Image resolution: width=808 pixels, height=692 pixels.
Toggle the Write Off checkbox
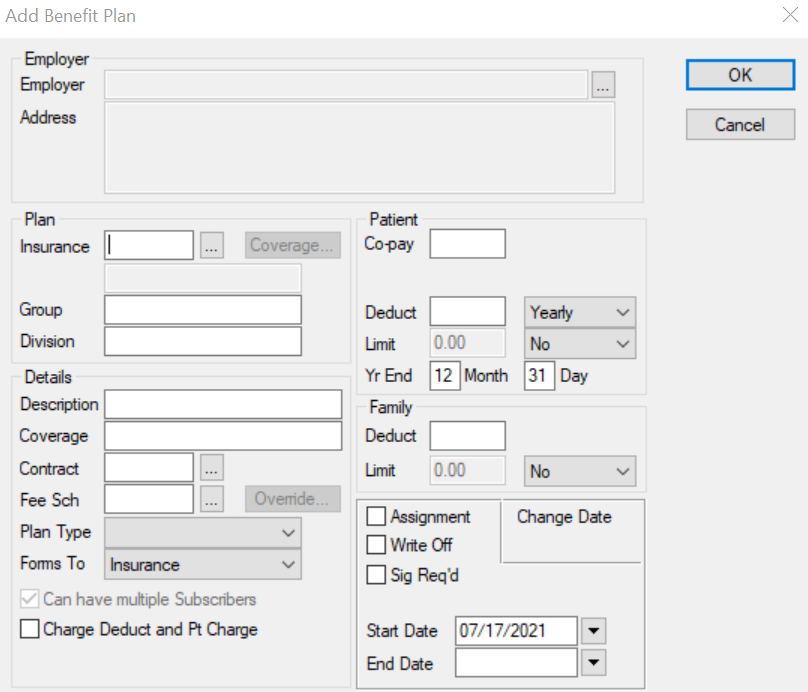click(x=377, y=545)
